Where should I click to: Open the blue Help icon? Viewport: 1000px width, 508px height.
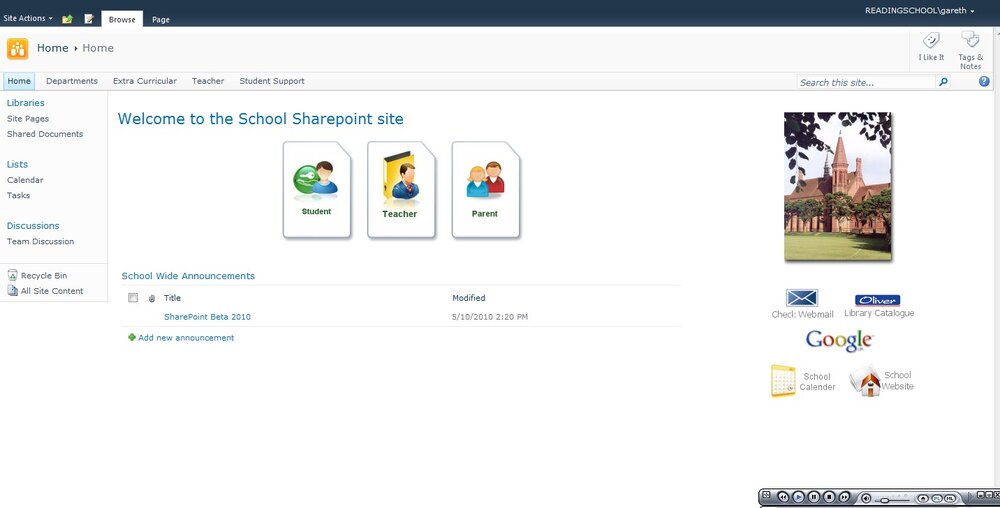[x=984, y=81]
